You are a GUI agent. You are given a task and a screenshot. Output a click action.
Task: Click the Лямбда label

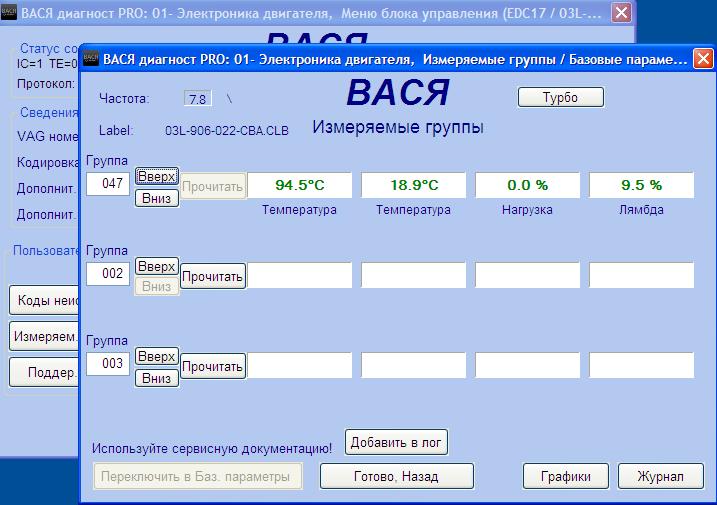tap(641, 210)
